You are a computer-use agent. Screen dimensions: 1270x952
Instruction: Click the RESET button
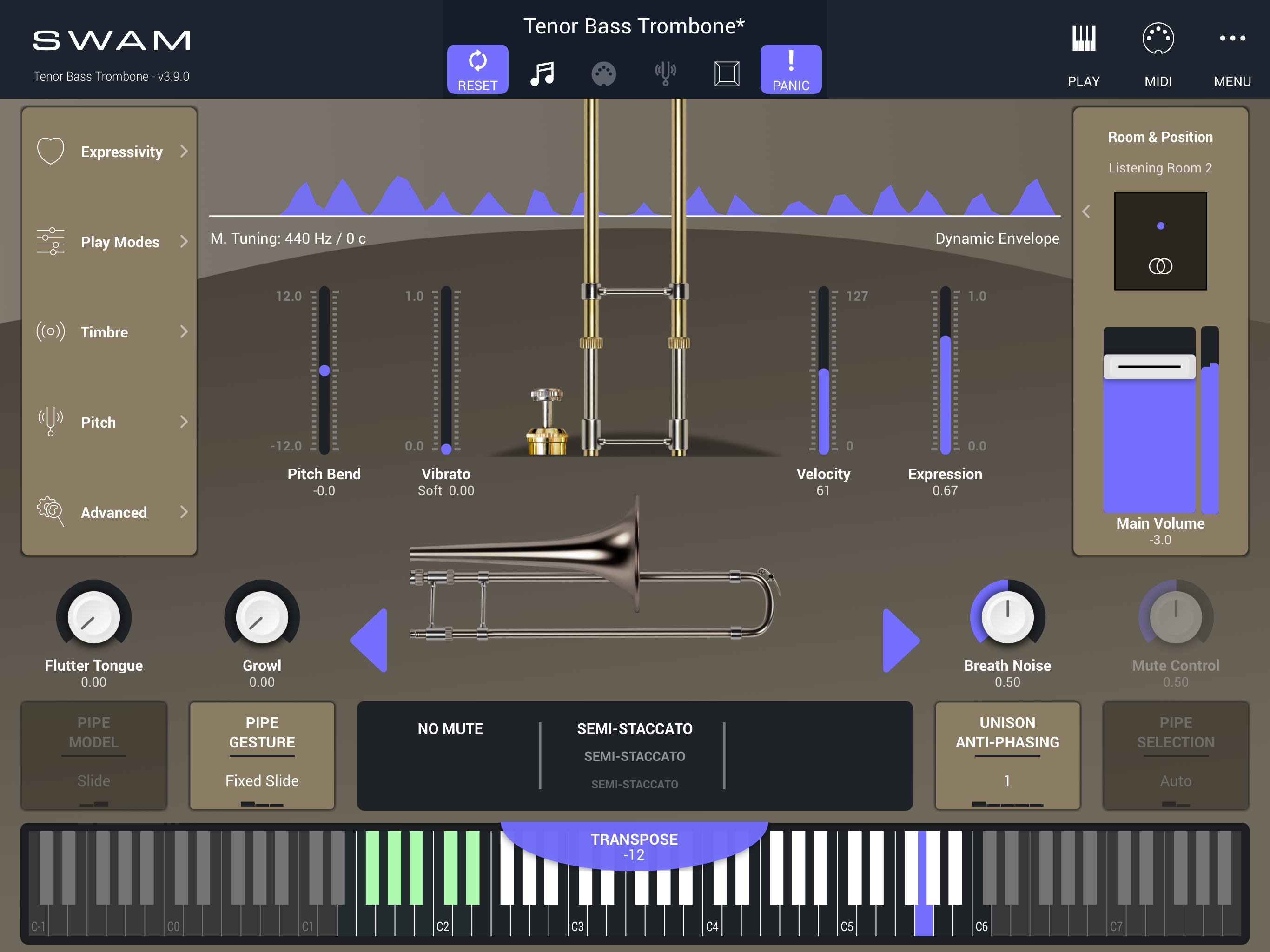pyautogui.click(x=477, y=69)
